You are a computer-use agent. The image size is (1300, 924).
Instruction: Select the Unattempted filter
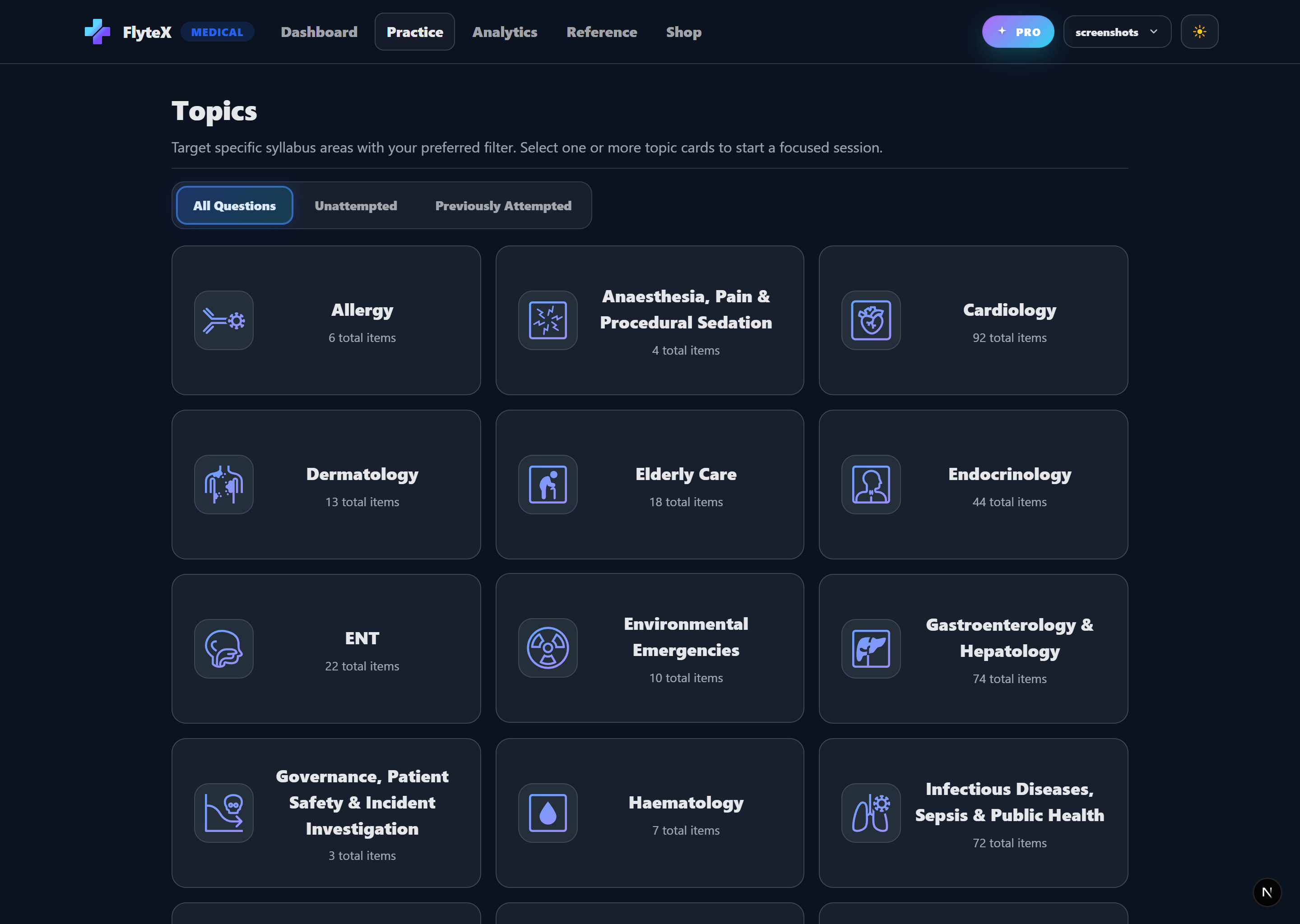356,205
